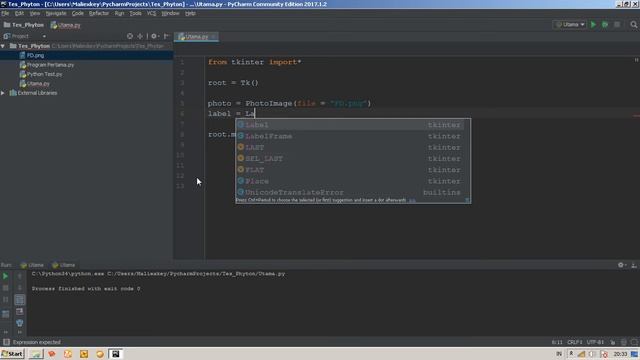Open the Utama run configuration dropdown

570,25
